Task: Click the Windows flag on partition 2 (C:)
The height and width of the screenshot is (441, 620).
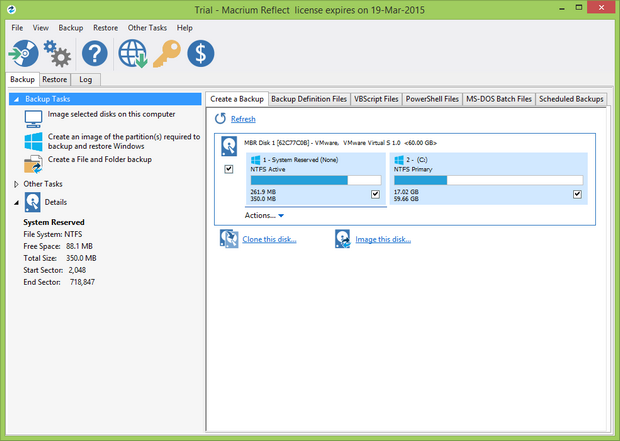Action: click(x=399, y=160)
